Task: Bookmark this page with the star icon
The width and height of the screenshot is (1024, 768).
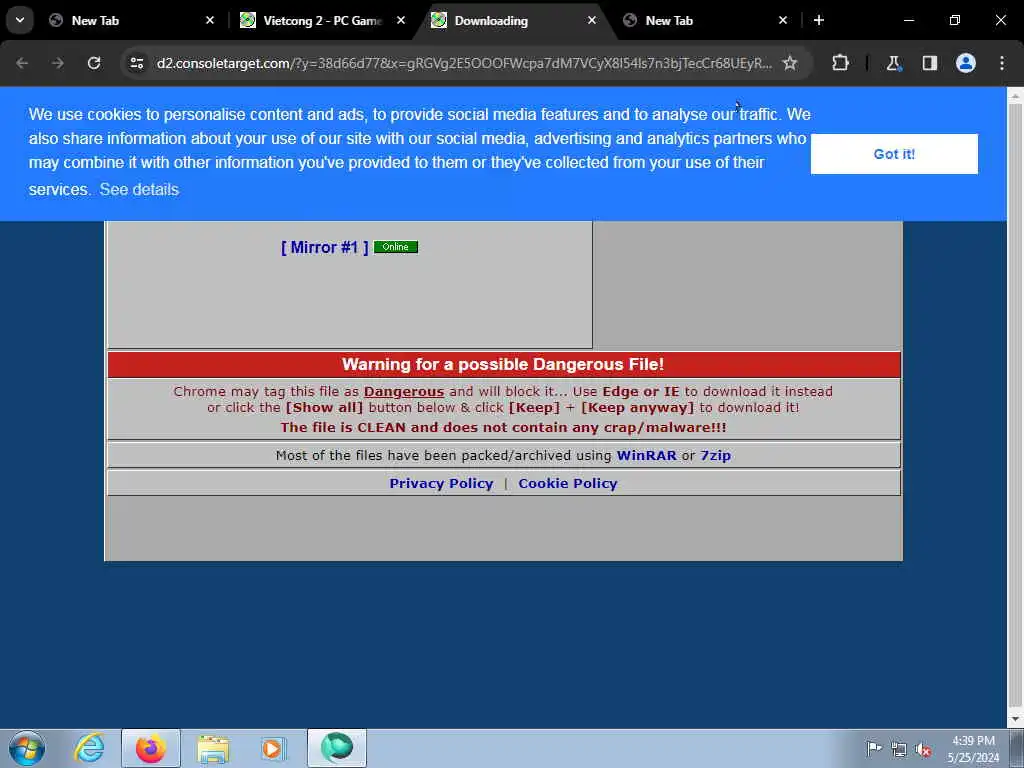Action: pos(790,63)
